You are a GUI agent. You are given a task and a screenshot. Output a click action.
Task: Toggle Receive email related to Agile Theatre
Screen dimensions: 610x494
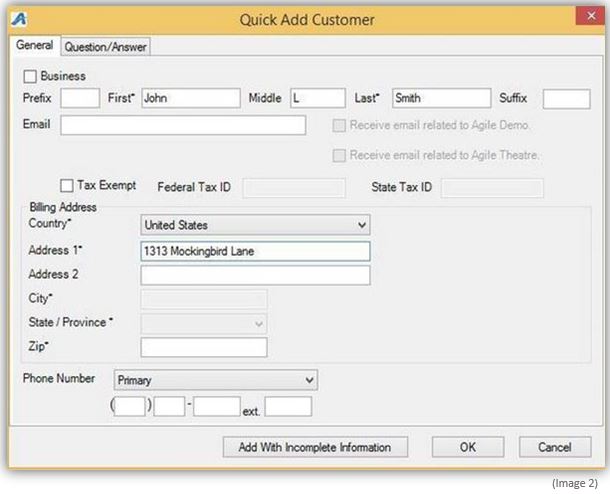[339, 156]
